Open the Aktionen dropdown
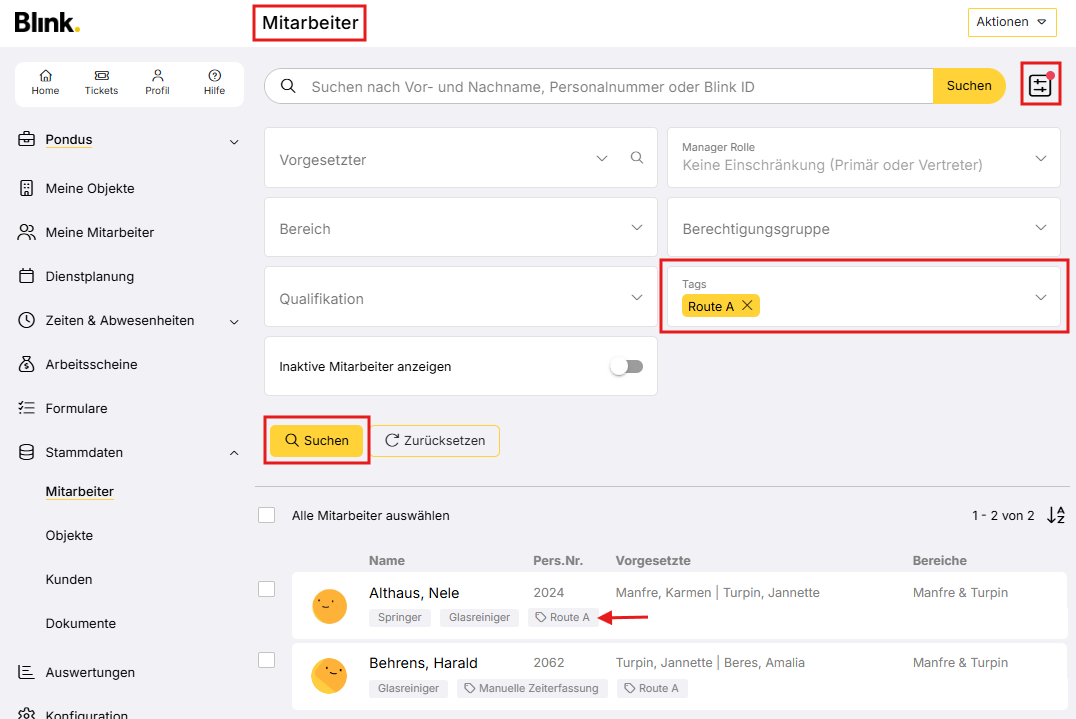 [x=1011, y=22]
